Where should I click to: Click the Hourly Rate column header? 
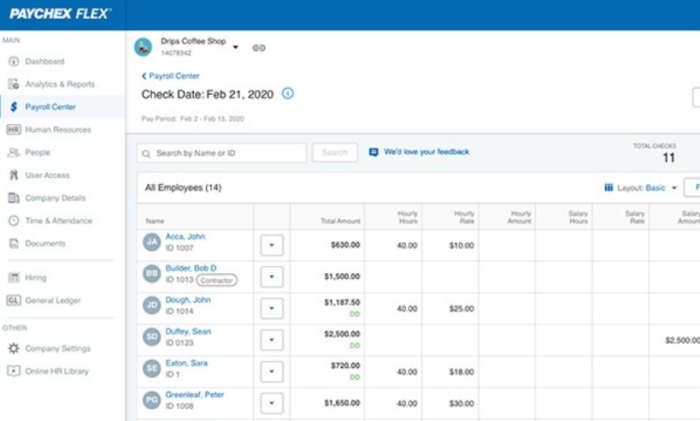pos(464,217)
